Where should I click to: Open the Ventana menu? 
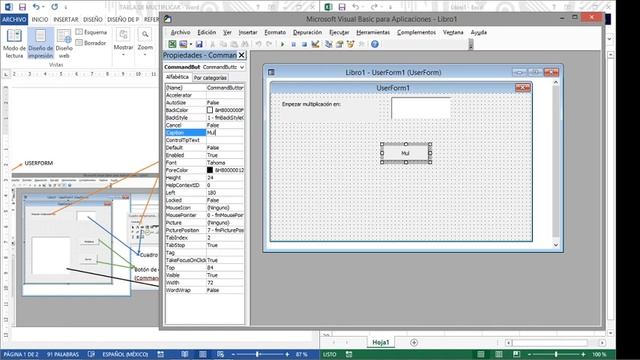[453, 32]
